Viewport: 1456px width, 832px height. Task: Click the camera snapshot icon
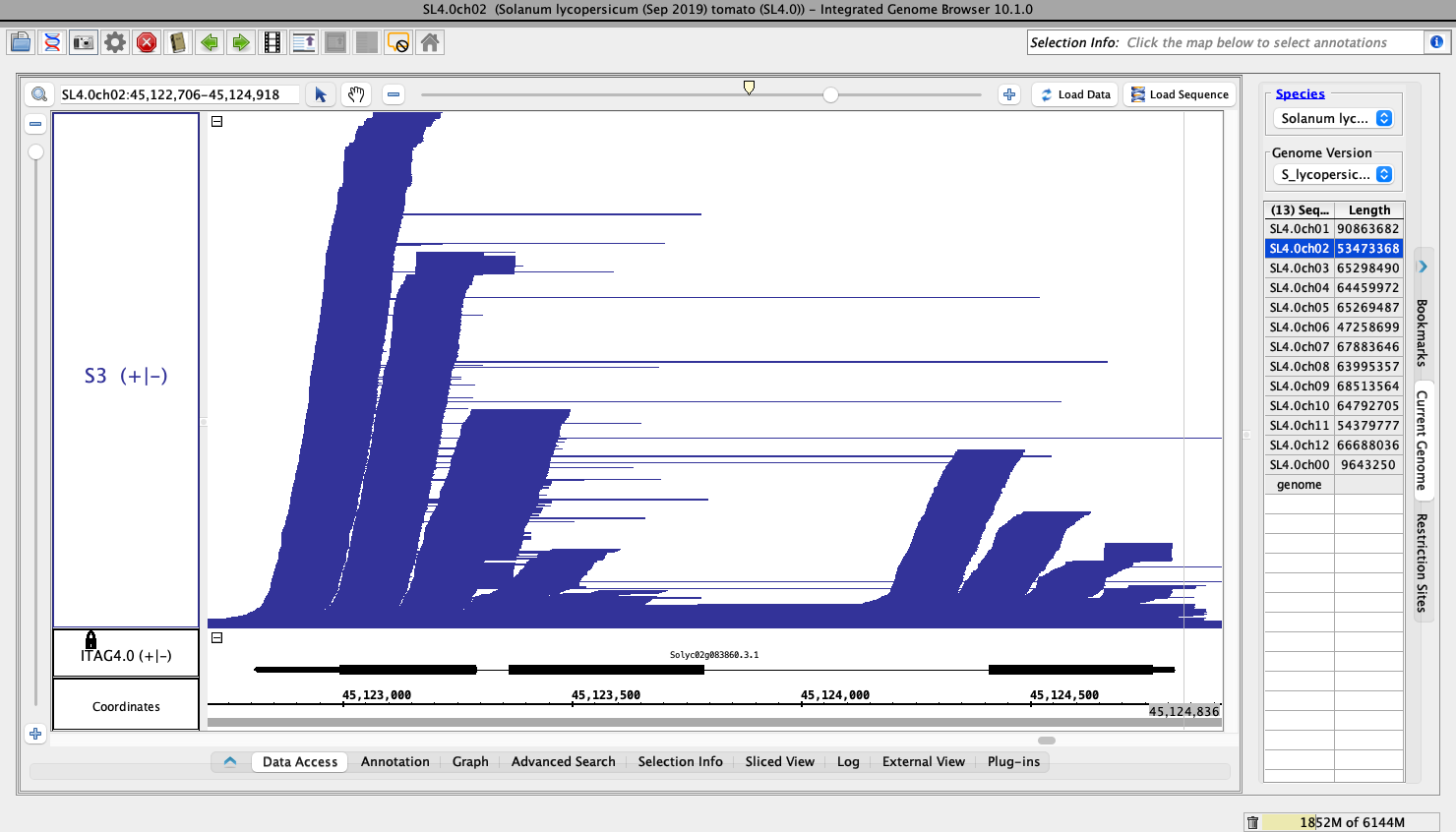[84, 42]
